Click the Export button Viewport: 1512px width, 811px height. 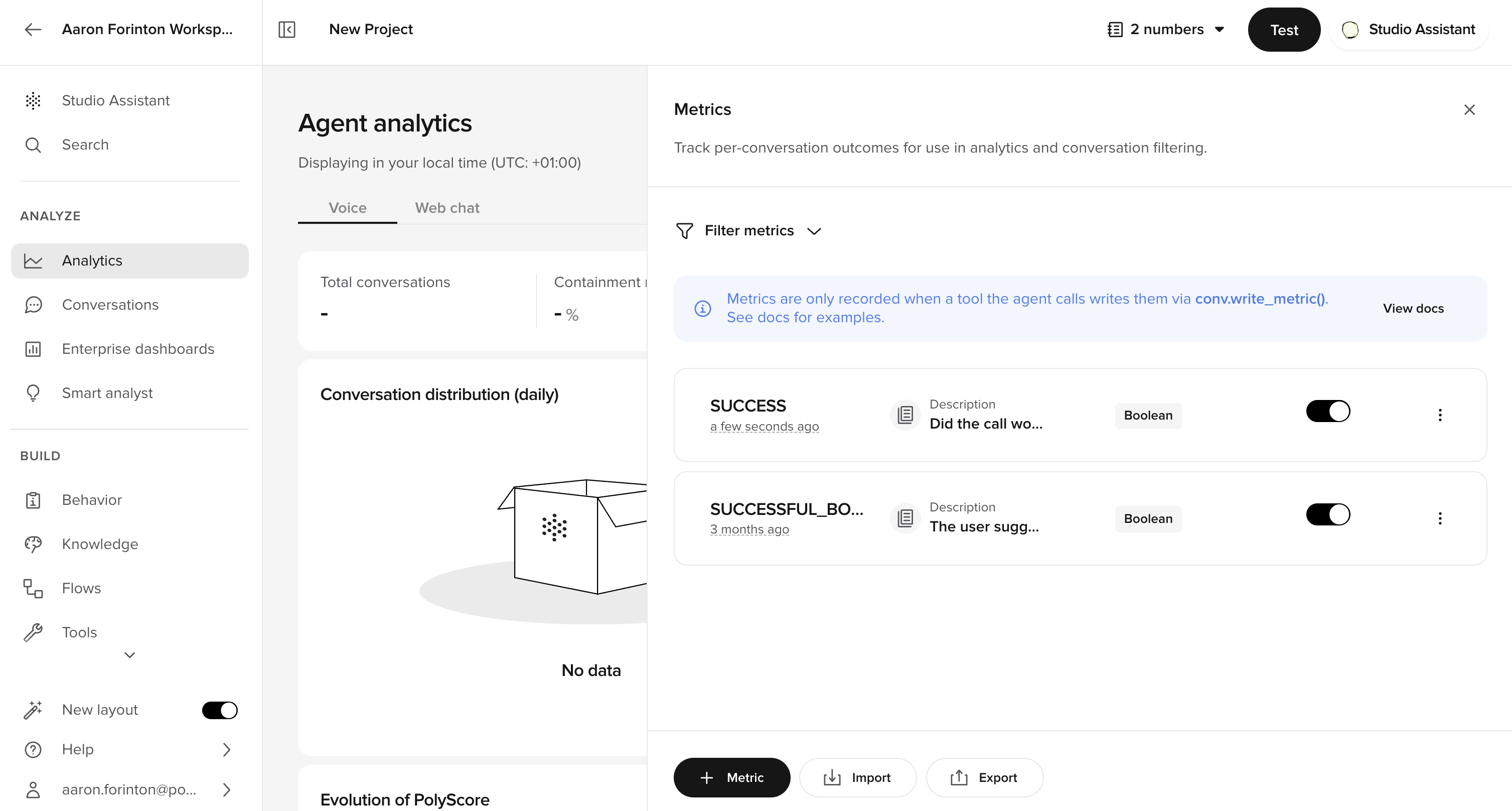coord(984,777)
